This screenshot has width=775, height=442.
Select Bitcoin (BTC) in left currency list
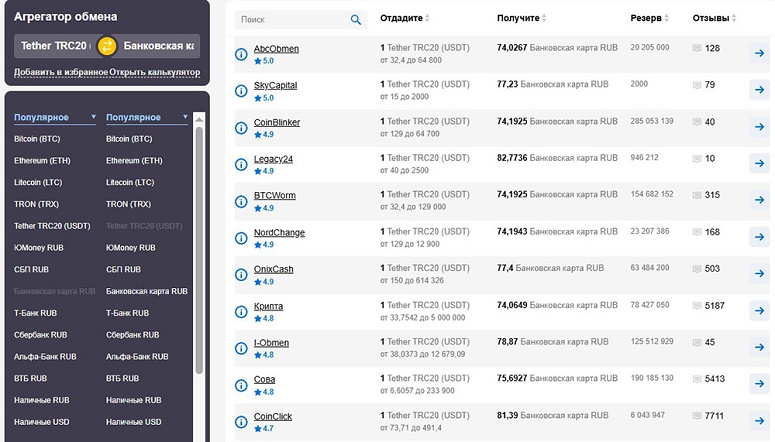point(37,139)
